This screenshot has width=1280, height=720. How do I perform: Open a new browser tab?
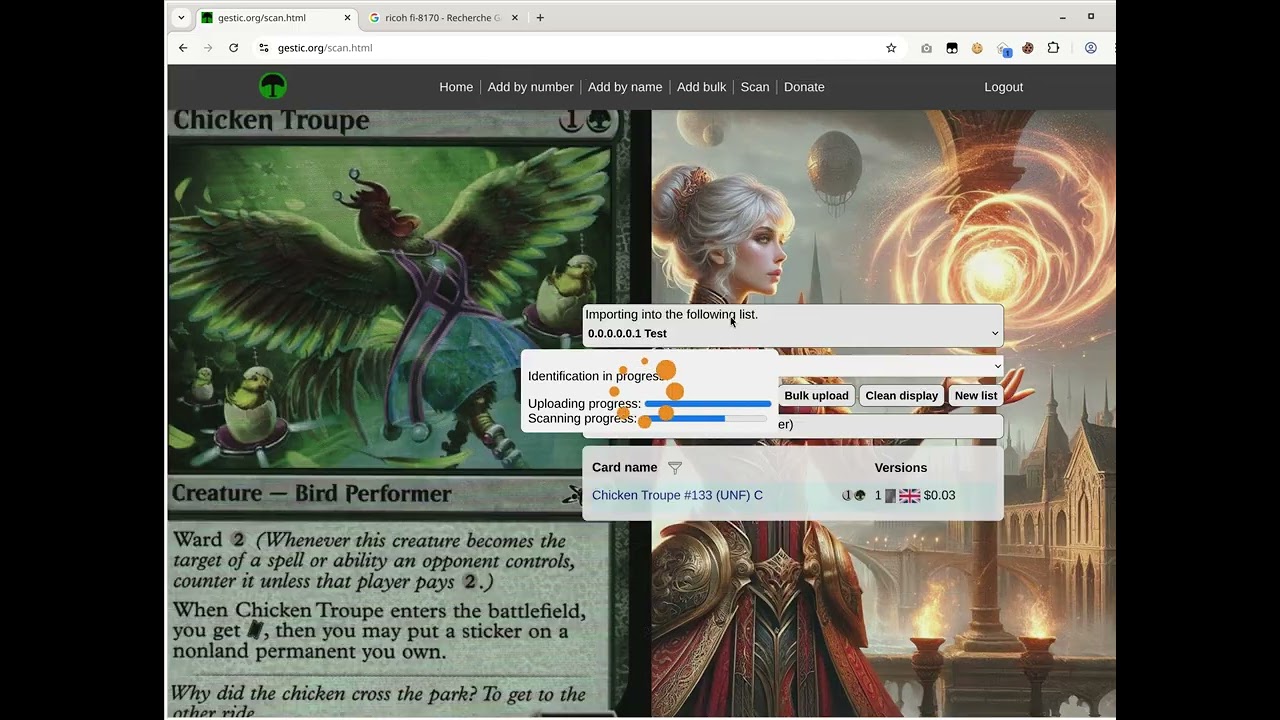click(540, 17)
